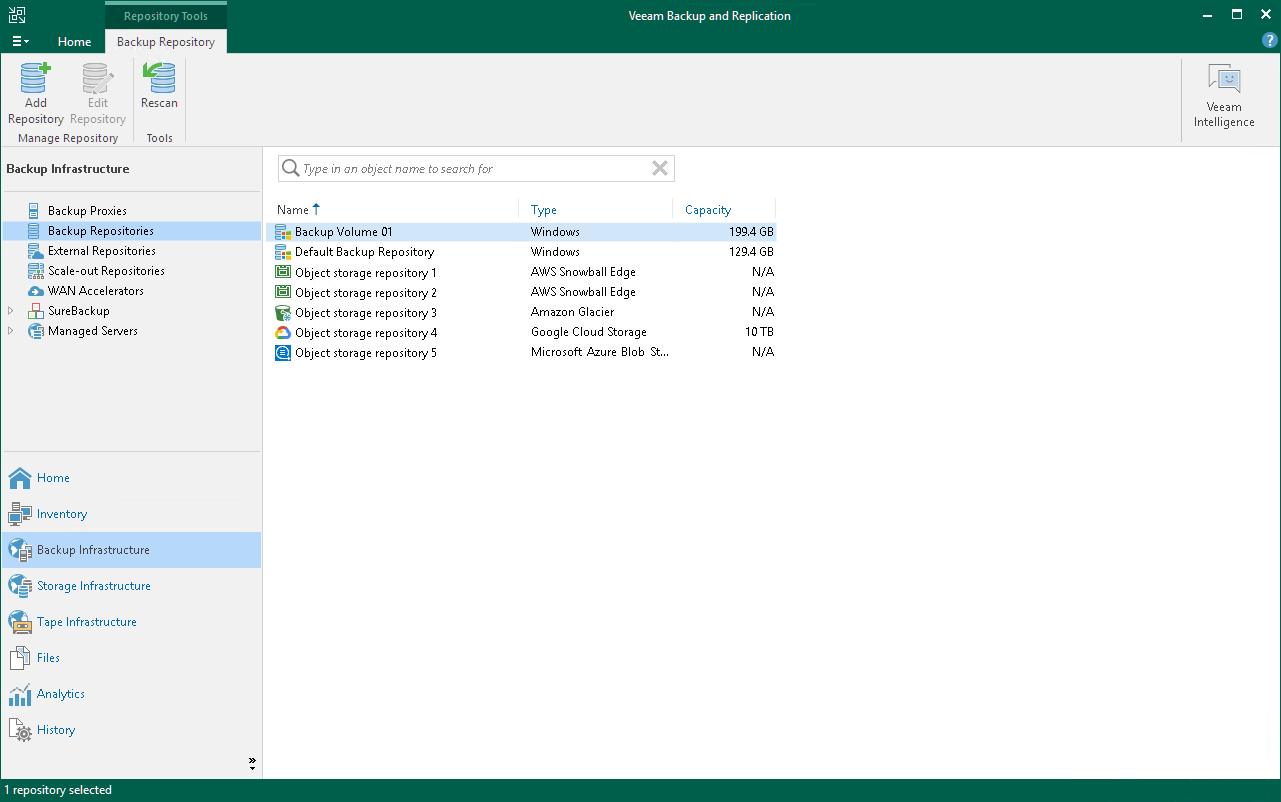Expand navigation pane overflow chevron
The width and height of the screenshot is (1281, 802).
click(x=252, y=764)
